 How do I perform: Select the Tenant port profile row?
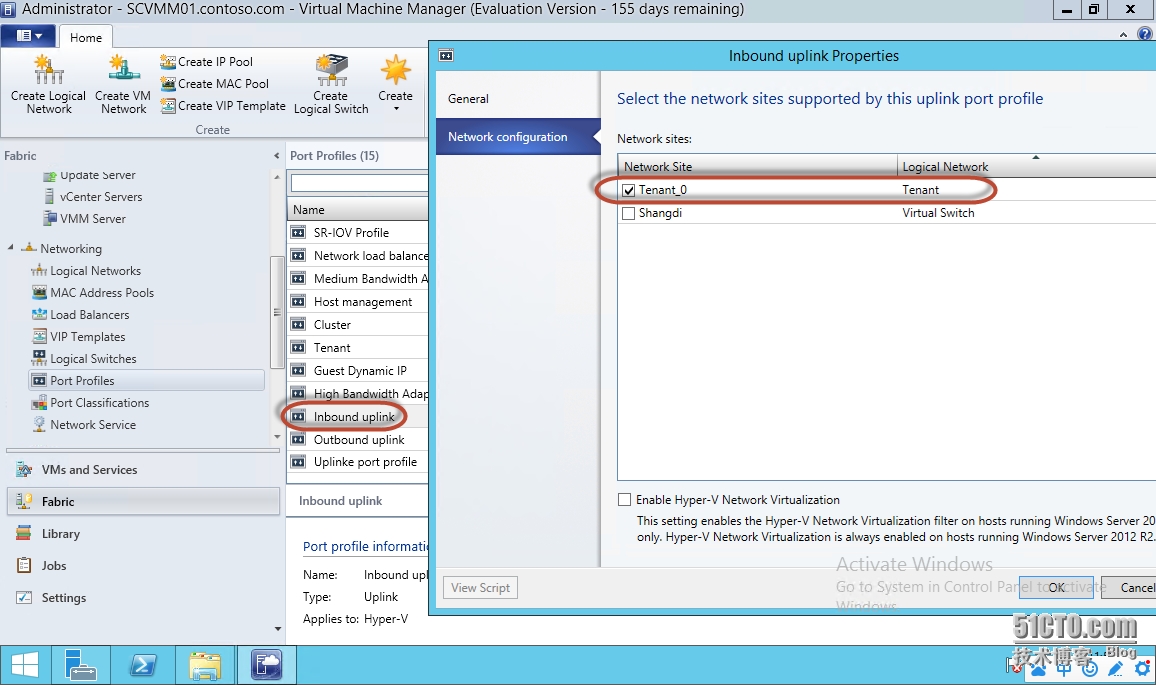pos(358,348)
